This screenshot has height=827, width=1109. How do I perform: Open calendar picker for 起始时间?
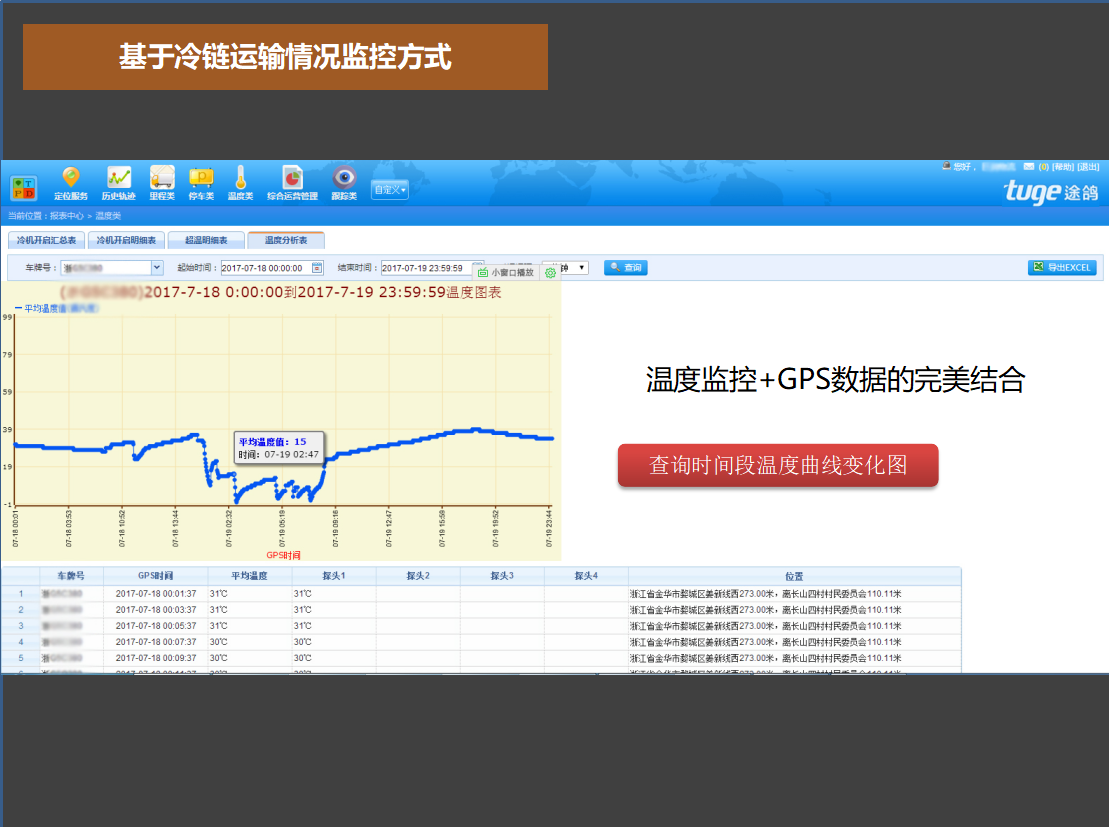pyautogui.click(x=318, y=268)
